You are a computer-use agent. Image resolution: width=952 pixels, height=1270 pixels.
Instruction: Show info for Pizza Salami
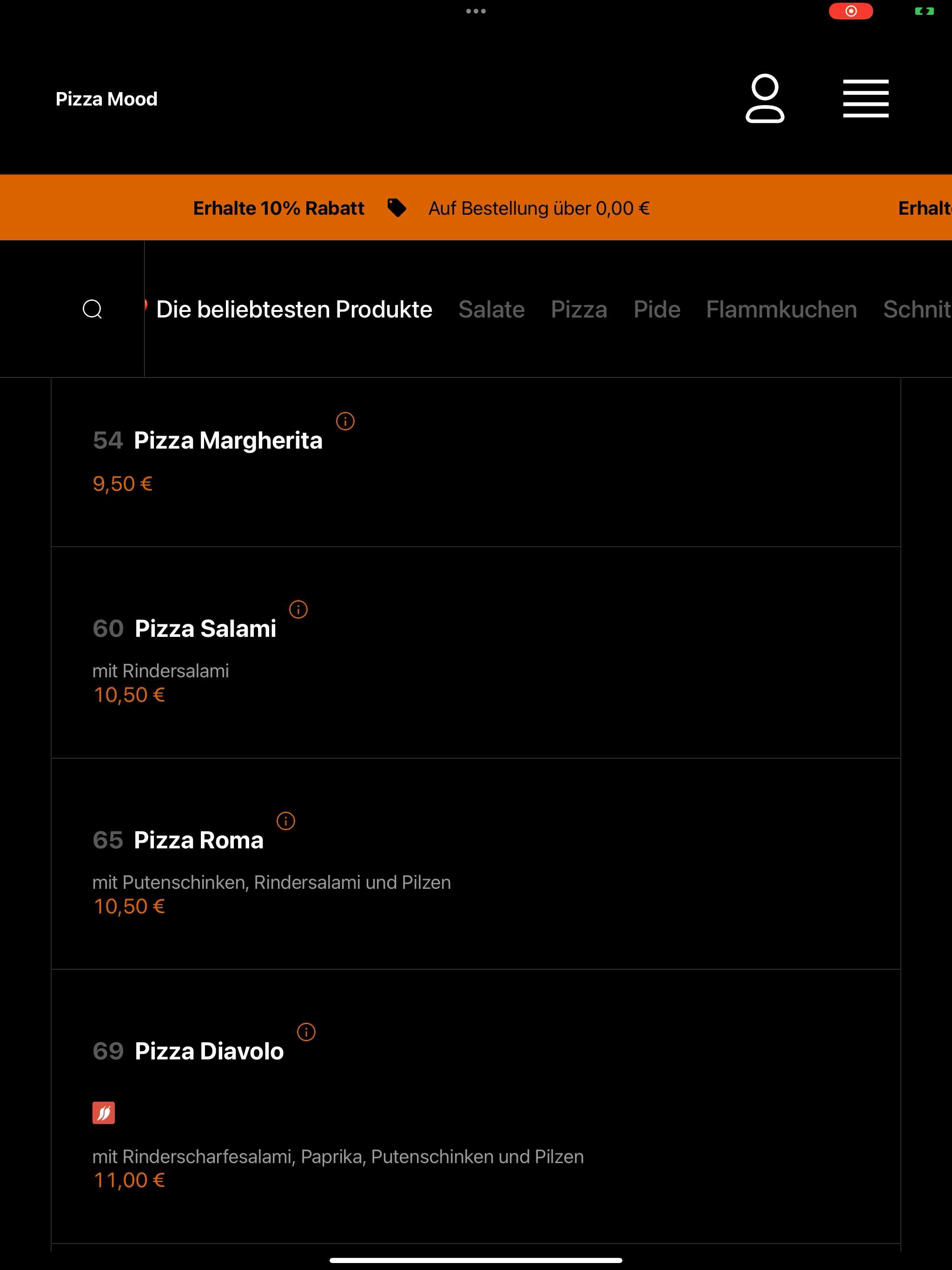[x=298, y=609]
